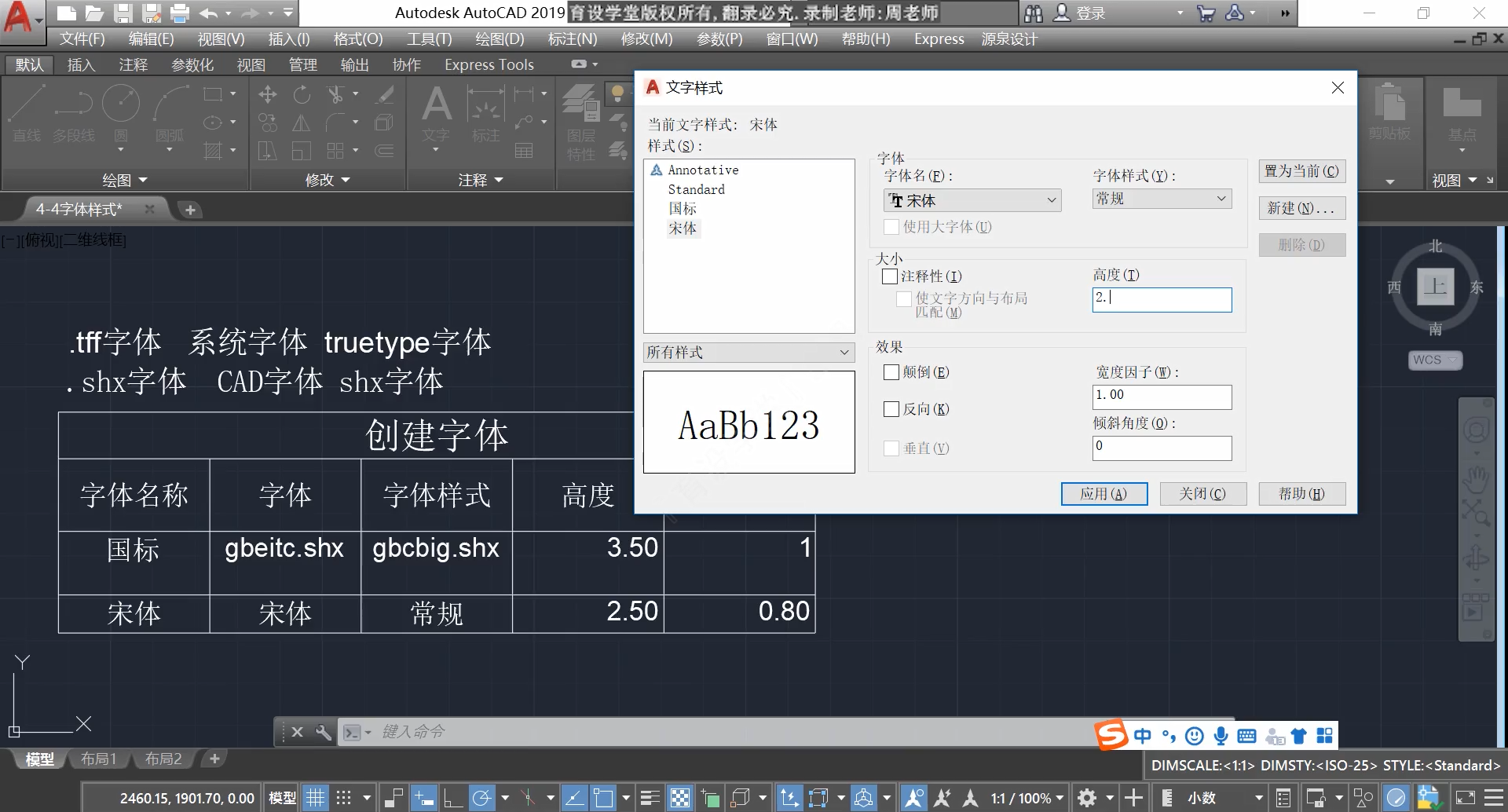Click the Height (高度) input field
Viewport: 1508px width, 812px height.
pyautogui.click(x=1162, y=299)
